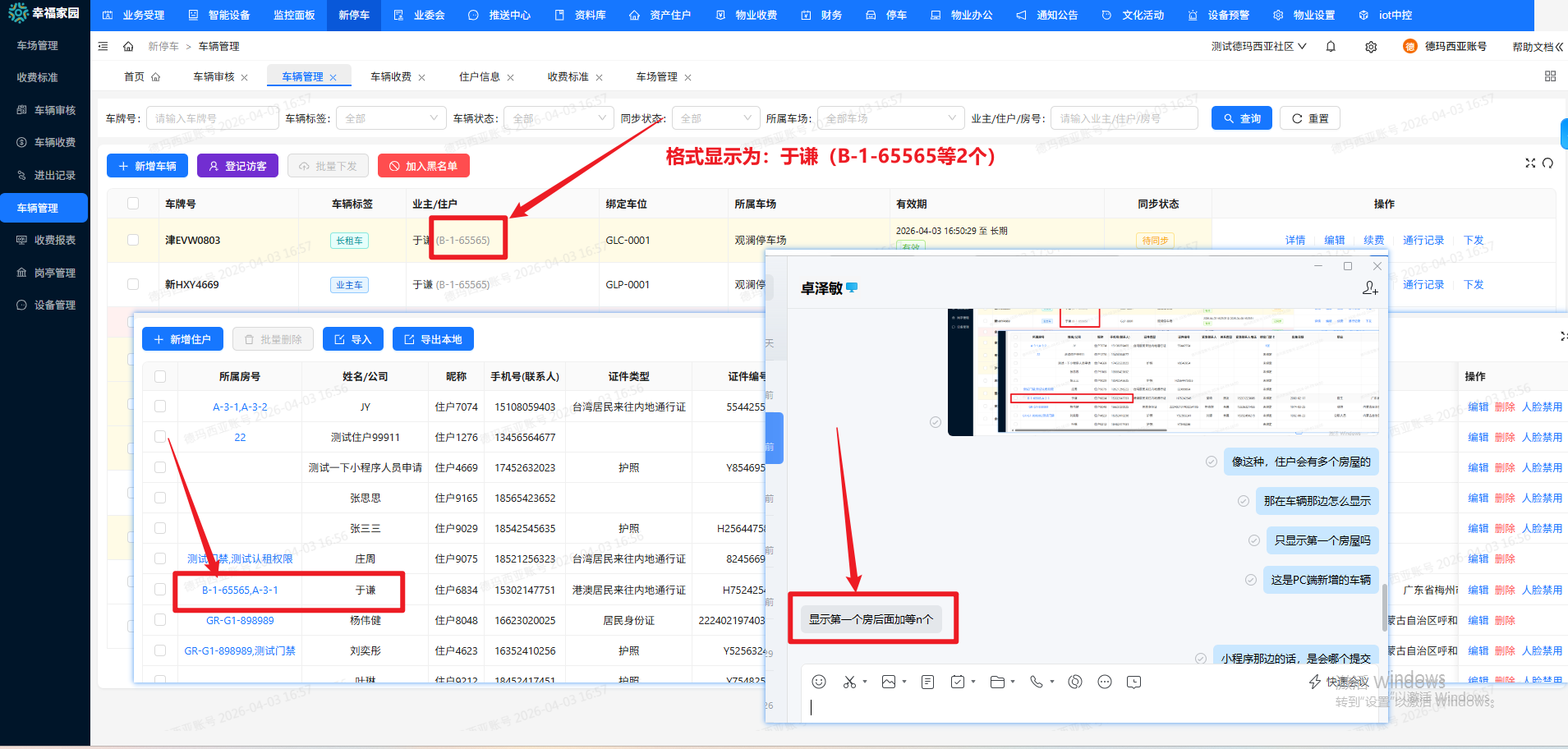Open the folder icon in chat toolbar
Screen dimensions: 1568x749
coord(997,682)
